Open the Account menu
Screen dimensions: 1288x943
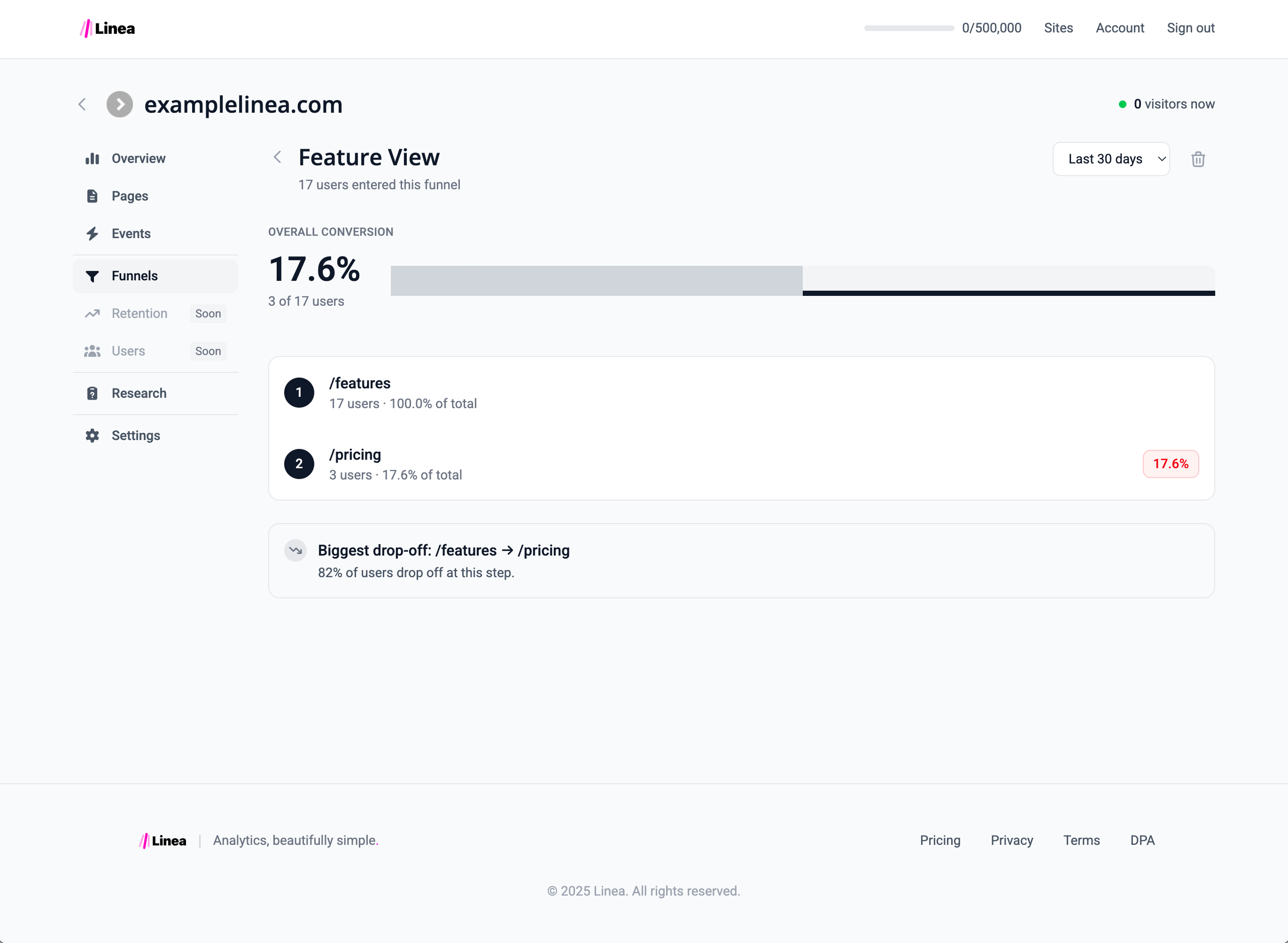tap(1119, 28)
